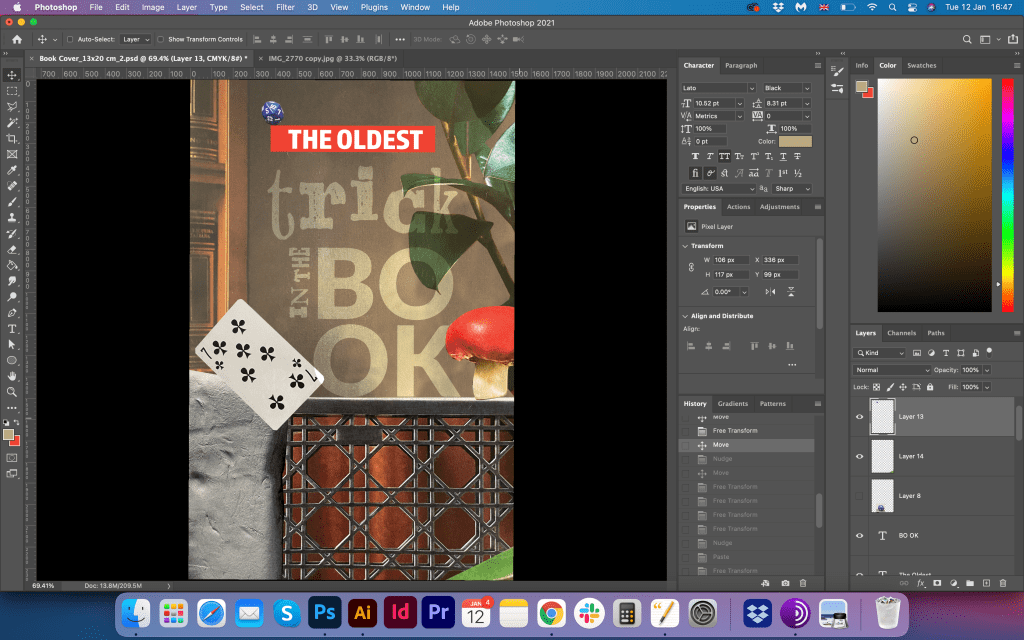Open the Filter menu
1024x640 pixels.
coord(285,7)
